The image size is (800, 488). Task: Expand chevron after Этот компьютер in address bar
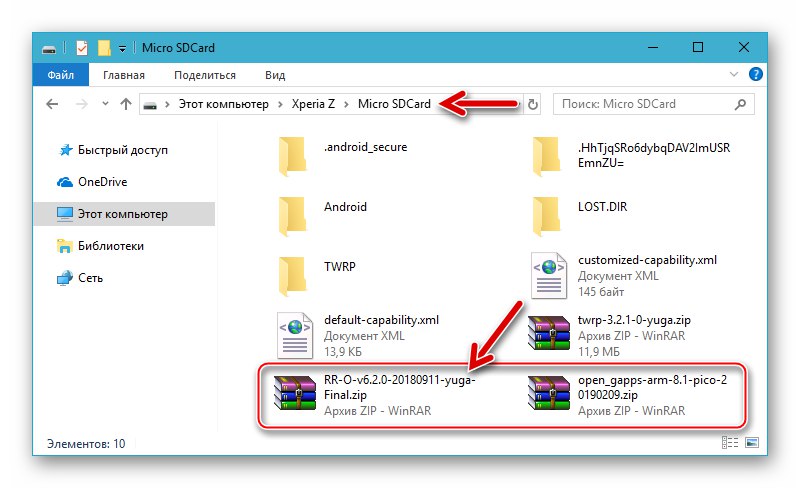point(280,105)
